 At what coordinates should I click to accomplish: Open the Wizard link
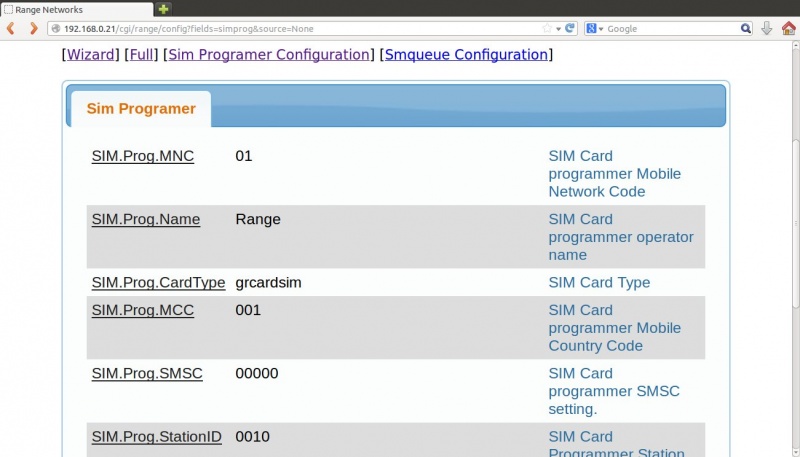click(90, 55)
